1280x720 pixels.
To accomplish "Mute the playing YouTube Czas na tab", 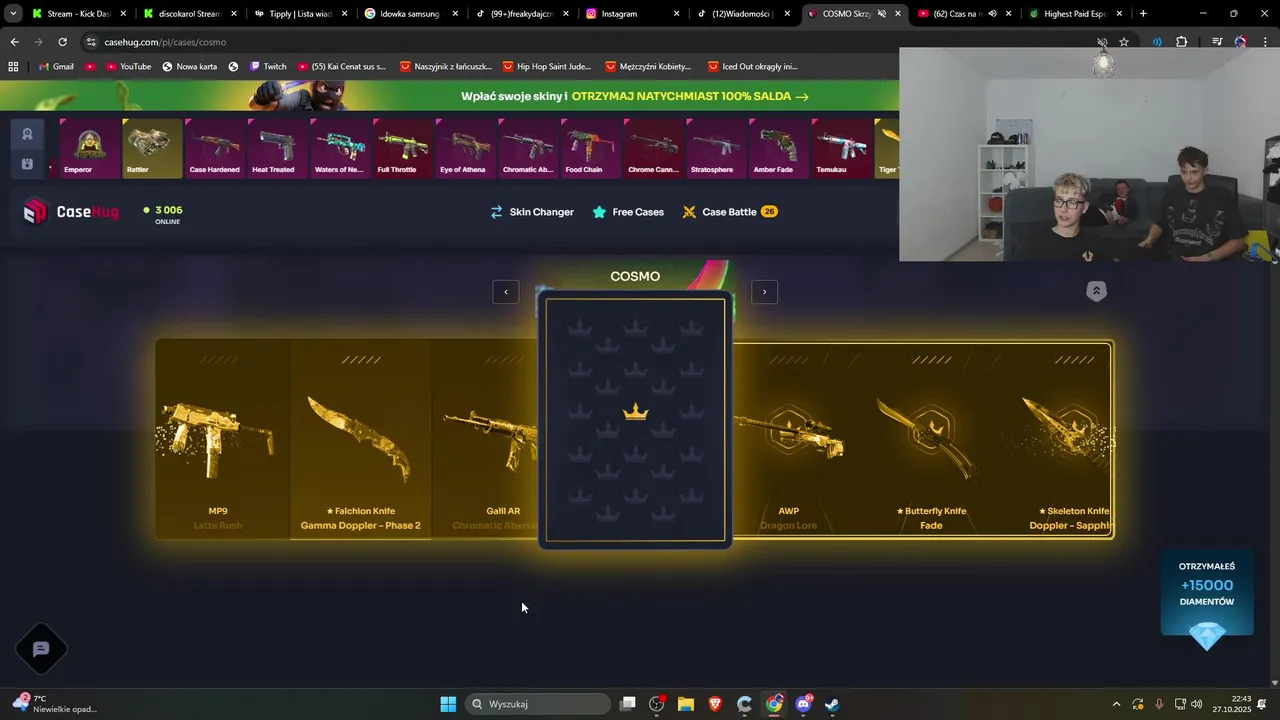I will click(992, 14).
